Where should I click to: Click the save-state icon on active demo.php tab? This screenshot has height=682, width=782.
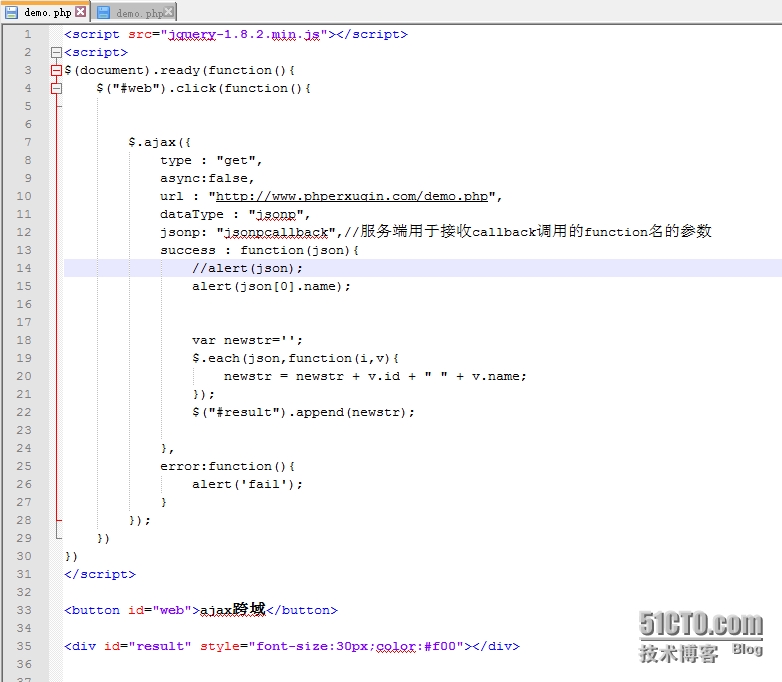(x=11, y=12)
